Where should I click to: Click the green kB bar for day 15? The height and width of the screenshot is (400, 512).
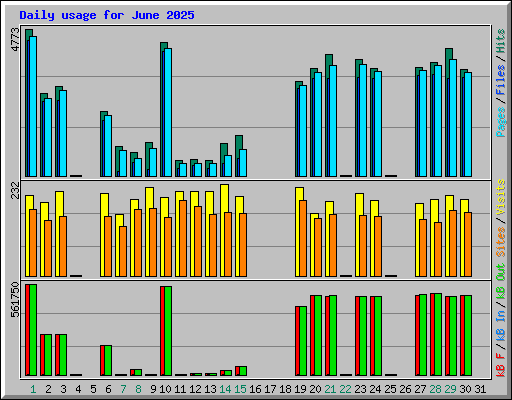[x=243, y=371]
